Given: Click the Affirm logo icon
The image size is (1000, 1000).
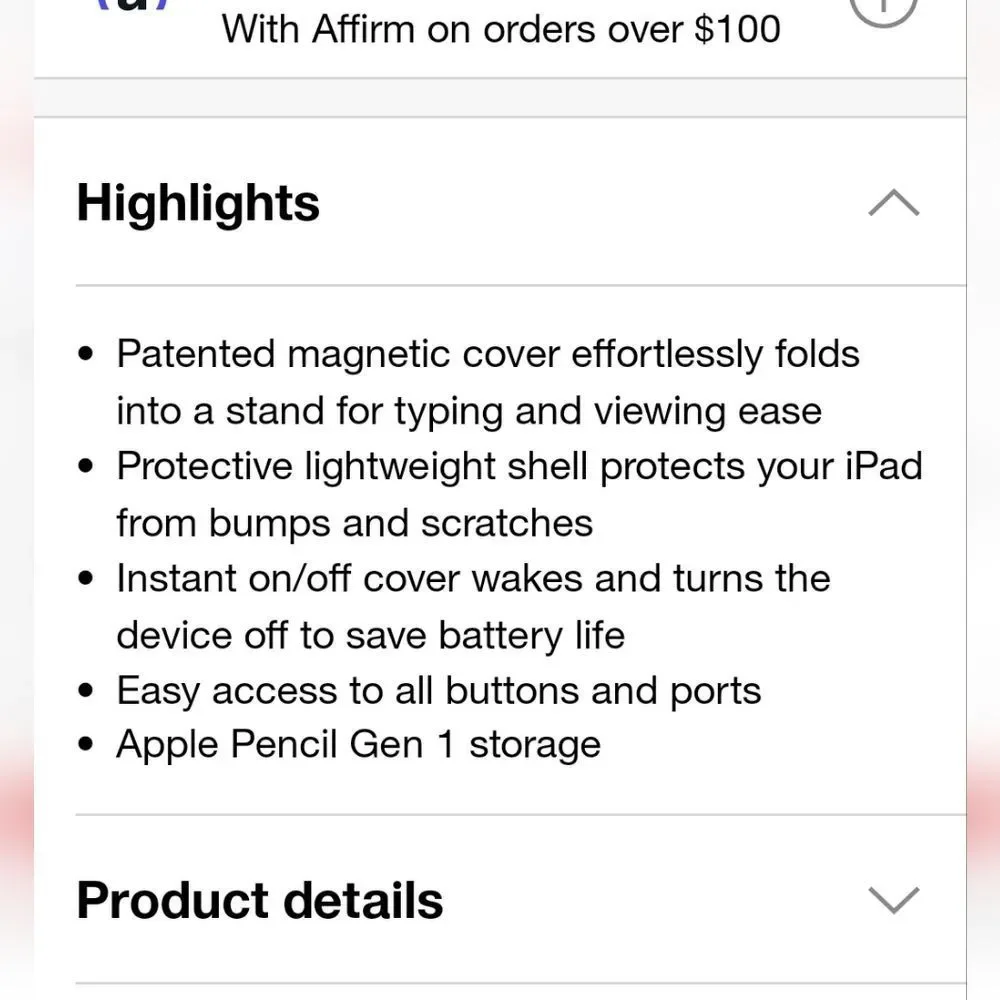Looking at the screenshot, I should [x=132, y=5].
